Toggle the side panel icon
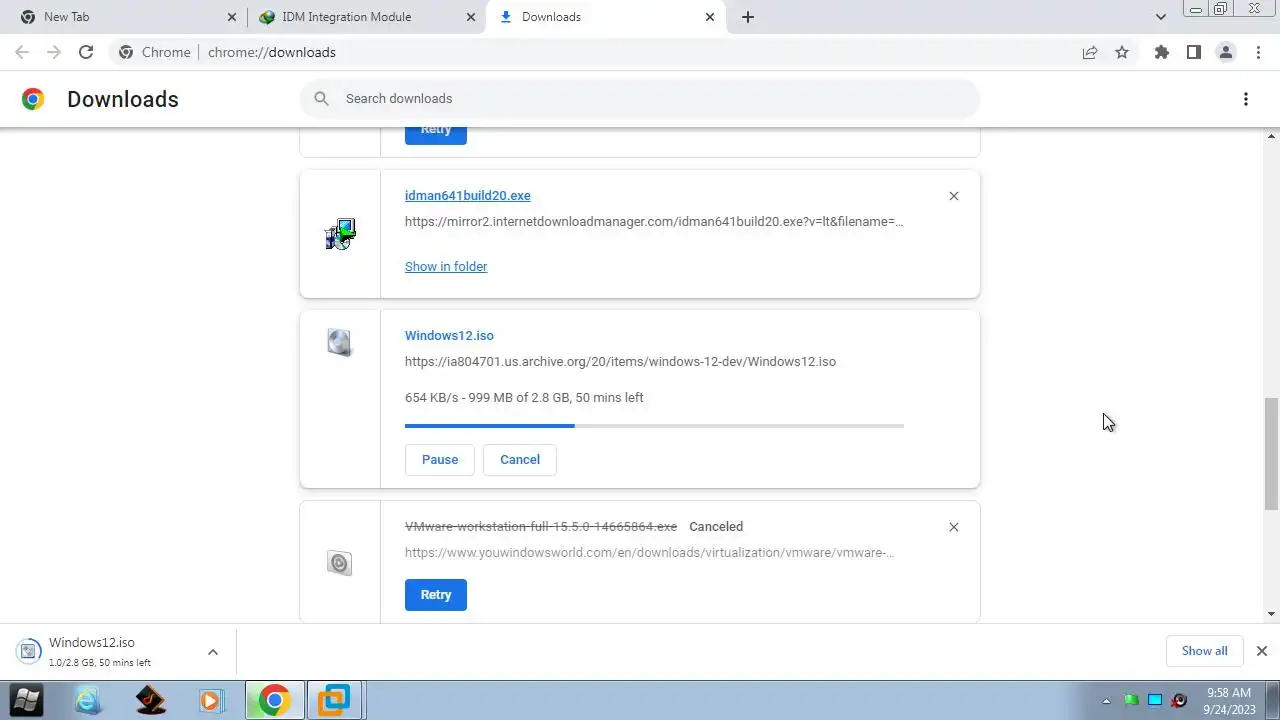 click(x=1194, y=52)
